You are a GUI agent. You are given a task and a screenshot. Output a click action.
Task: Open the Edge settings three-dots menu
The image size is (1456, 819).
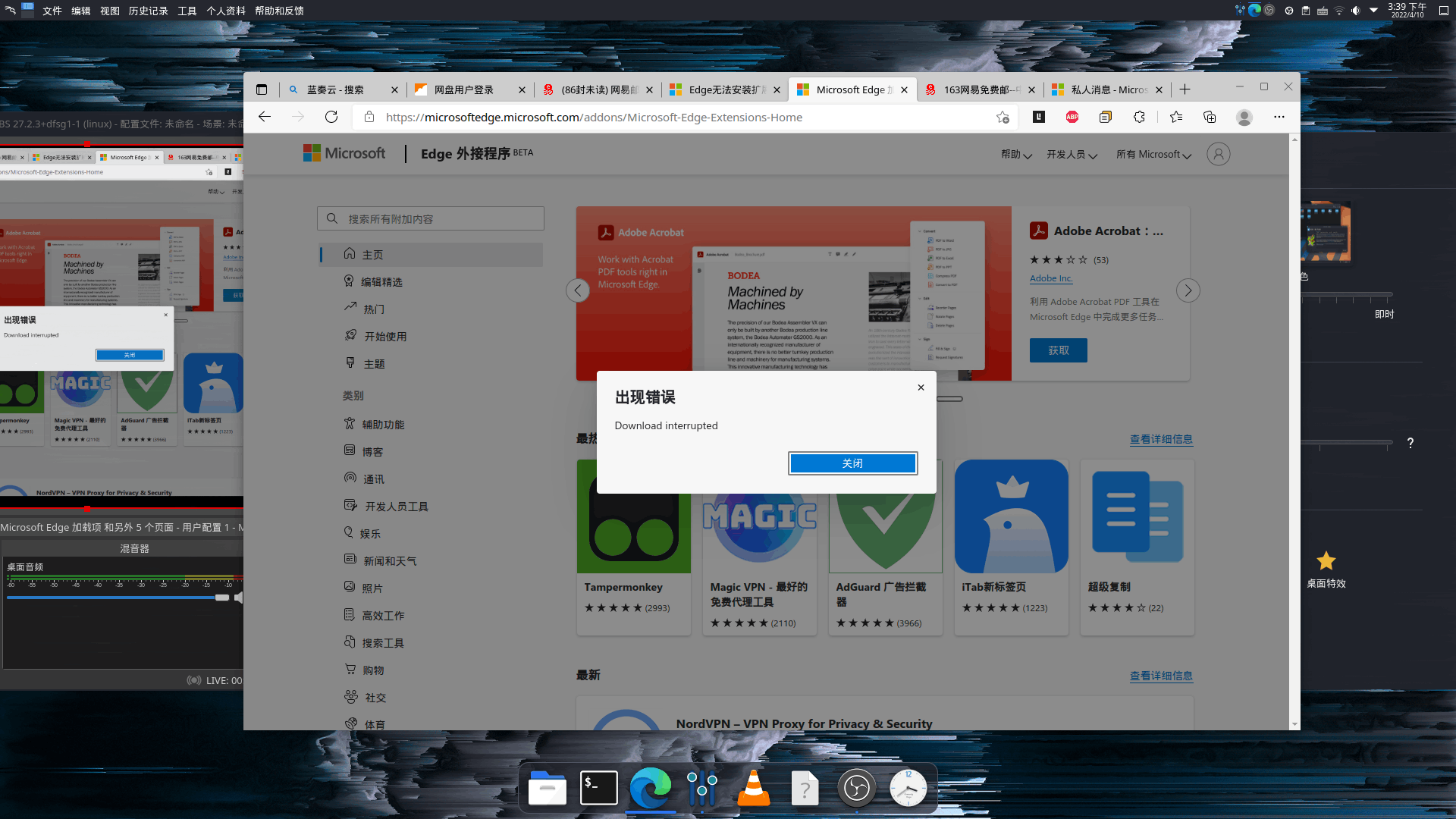(x=1279, y=117)
